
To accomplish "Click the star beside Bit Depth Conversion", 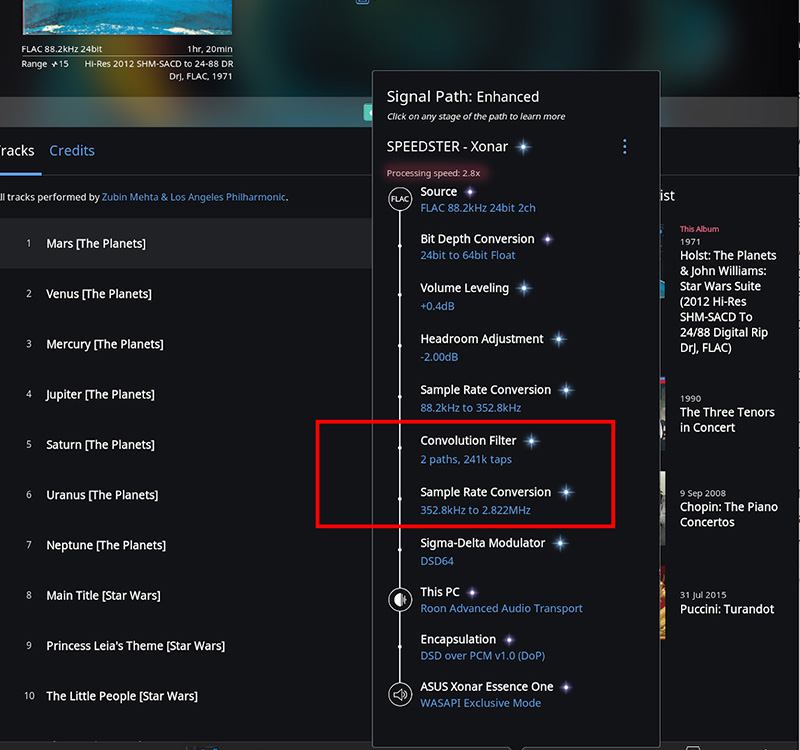I will [547, 239].
